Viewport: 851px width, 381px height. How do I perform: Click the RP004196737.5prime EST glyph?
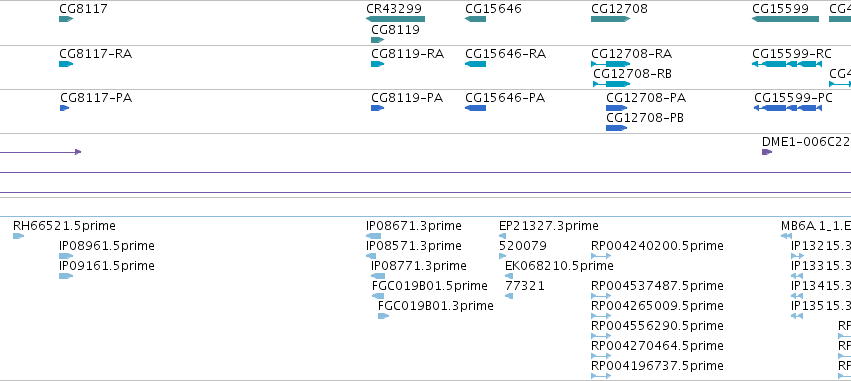(601, 376)
